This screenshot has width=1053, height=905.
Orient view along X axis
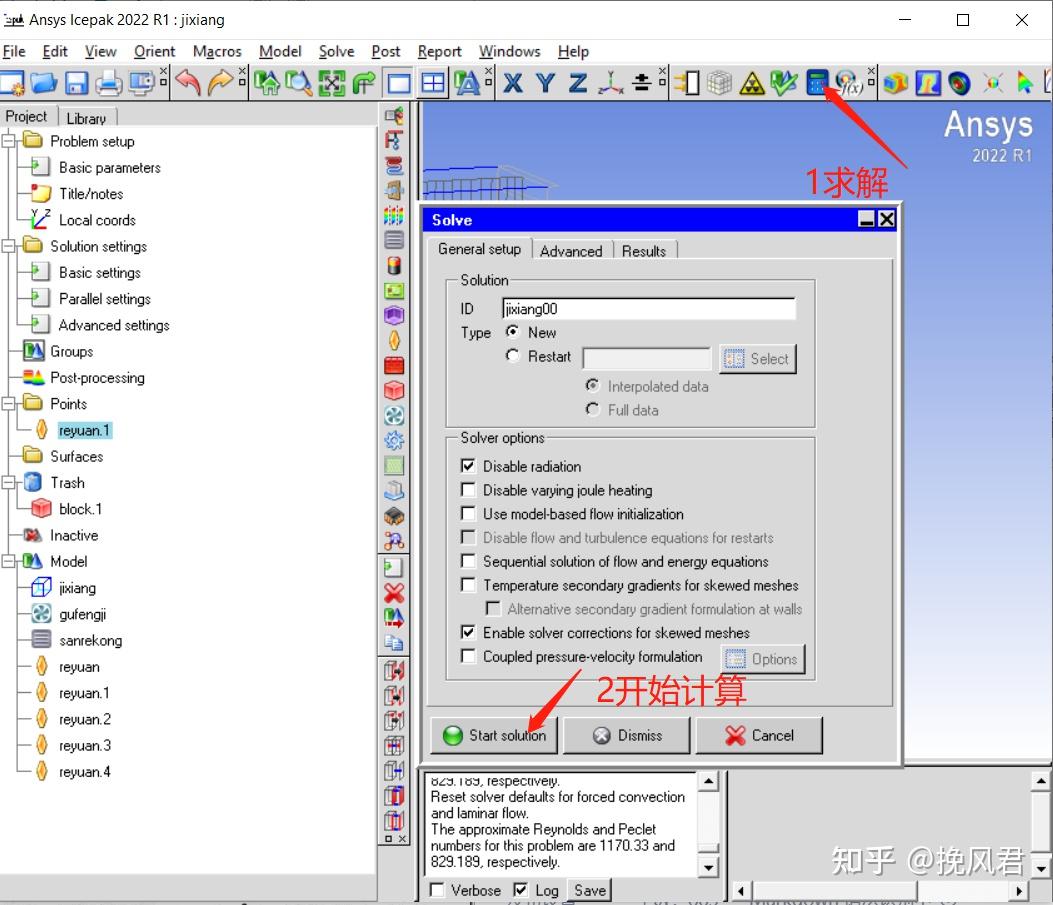513,83
